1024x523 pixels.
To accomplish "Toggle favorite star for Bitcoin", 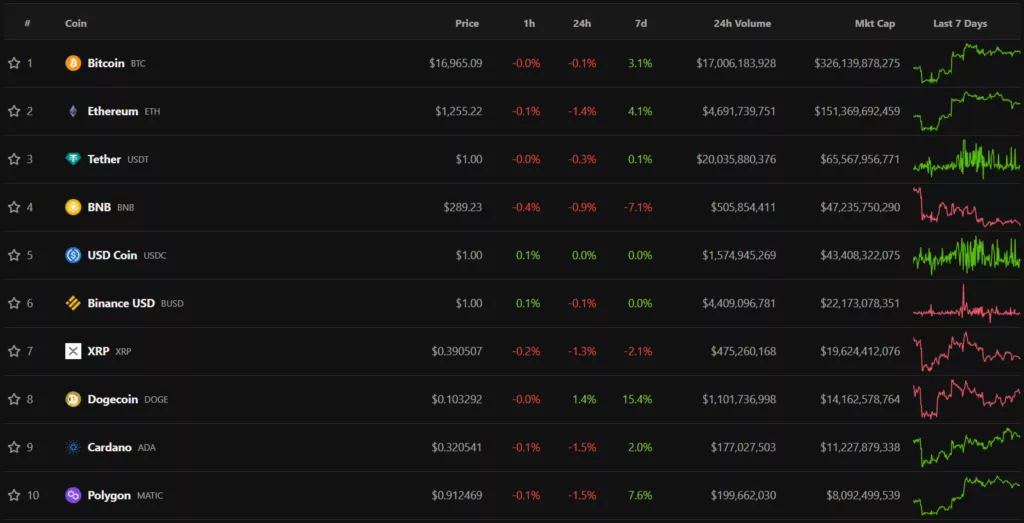I will (x=14, y=63).
